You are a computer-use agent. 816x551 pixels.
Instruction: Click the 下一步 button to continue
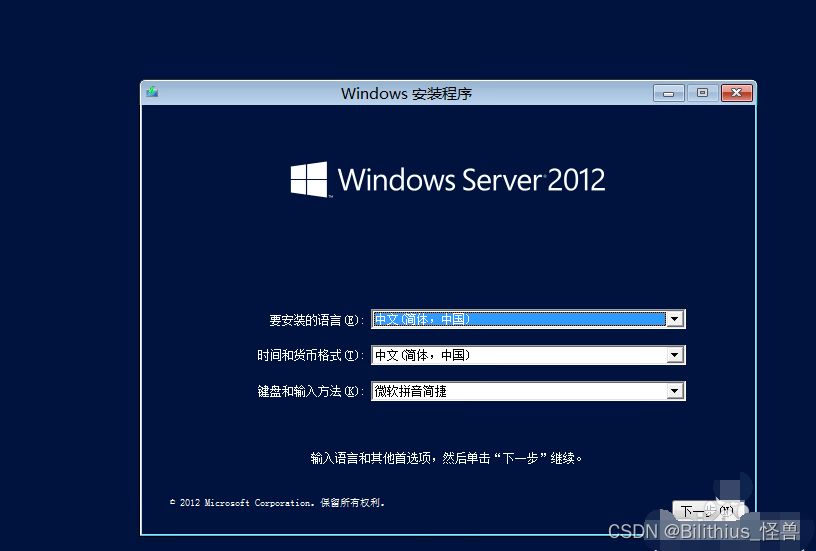coord(709,511)
